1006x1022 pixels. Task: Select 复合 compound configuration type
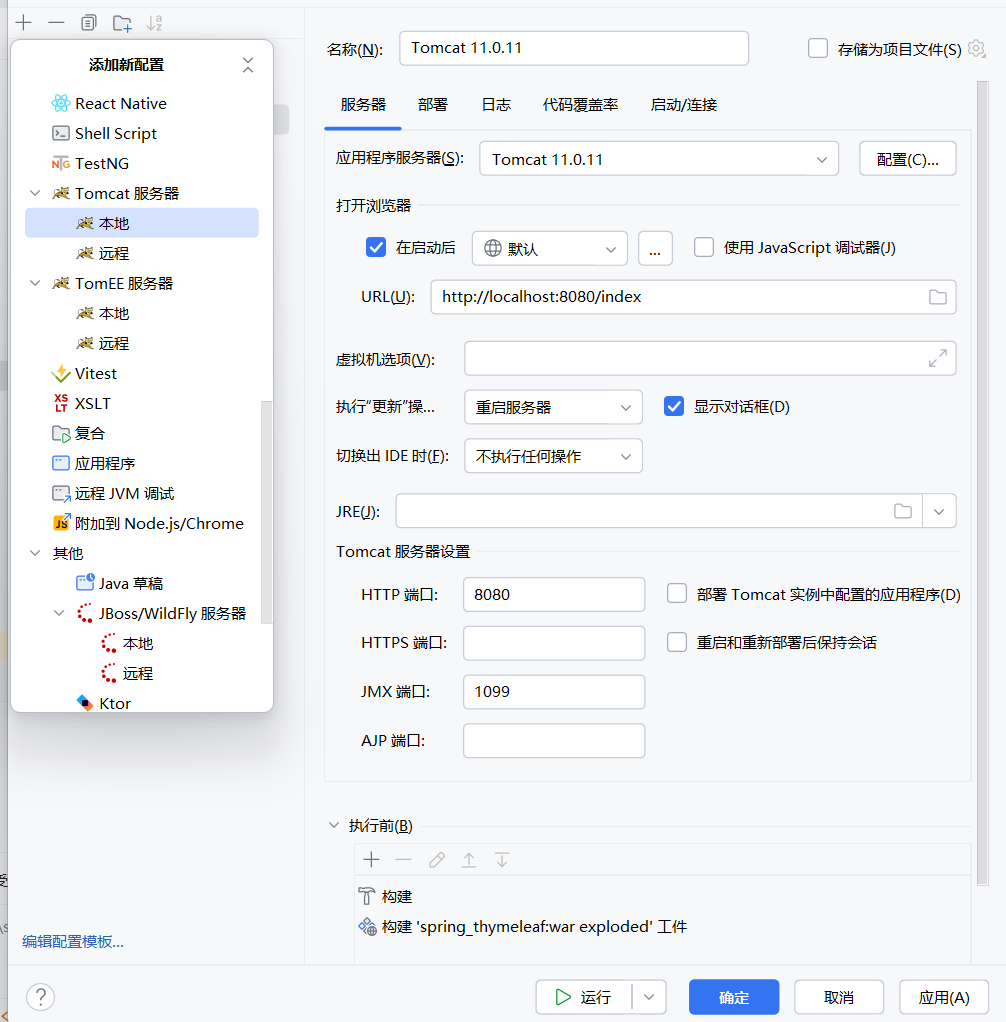[78, 433]
